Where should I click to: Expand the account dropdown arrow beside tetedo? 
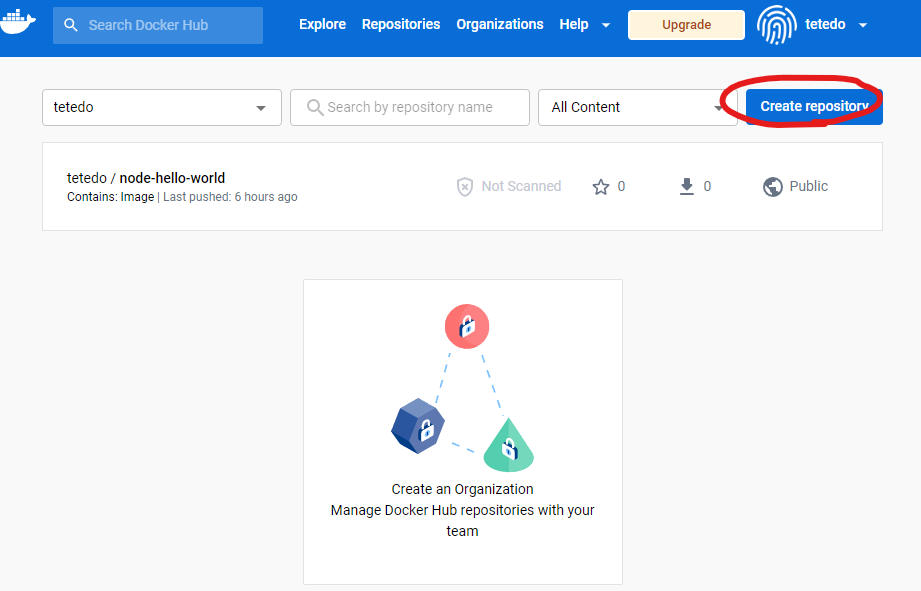863,25
